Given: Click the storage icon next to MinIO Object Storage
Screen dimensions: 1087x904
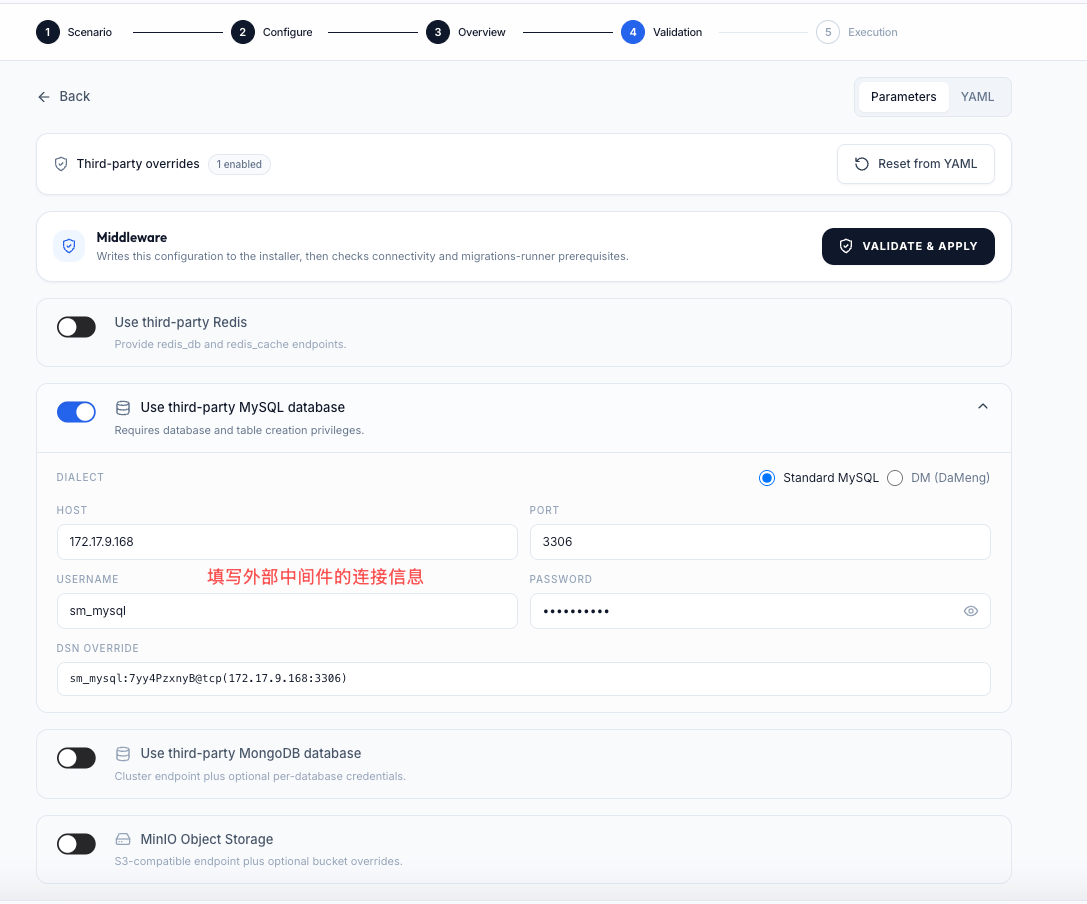Looking at the screenshot, I should [x=123, y=840].
